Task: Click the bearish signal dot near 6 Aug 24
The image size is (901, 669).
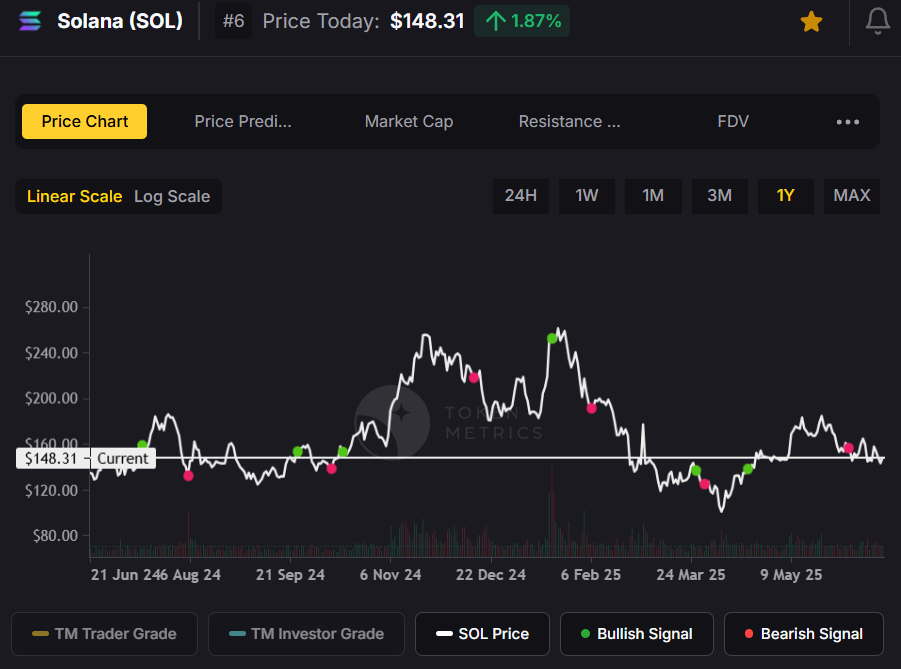Action: (188, 475)
